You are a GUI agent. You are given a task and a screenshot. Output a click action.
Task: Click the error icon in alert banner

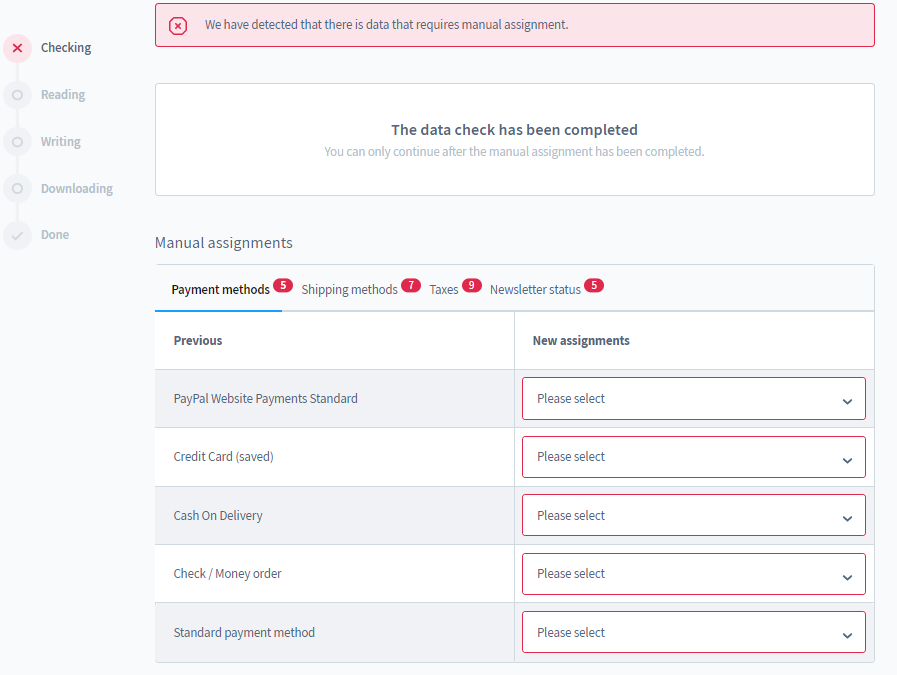178,25
